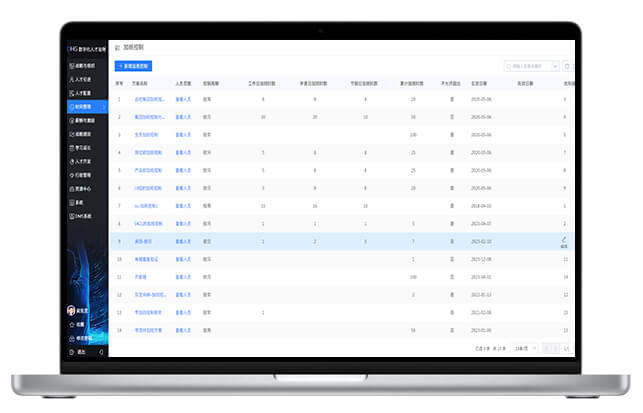The width and height of the screenshot is (643, 413).
Task: Expand the highlighted blue sidebar item's arrow
Action: coord(102,104)
